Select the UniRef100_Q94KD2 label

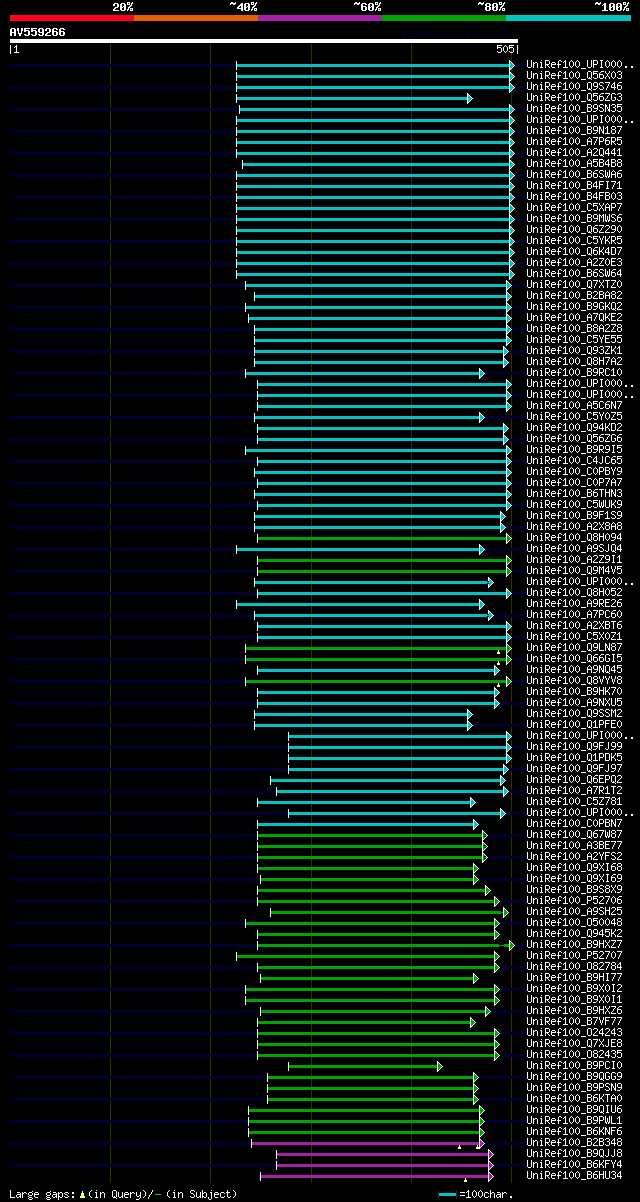click(x=574, y=427)
